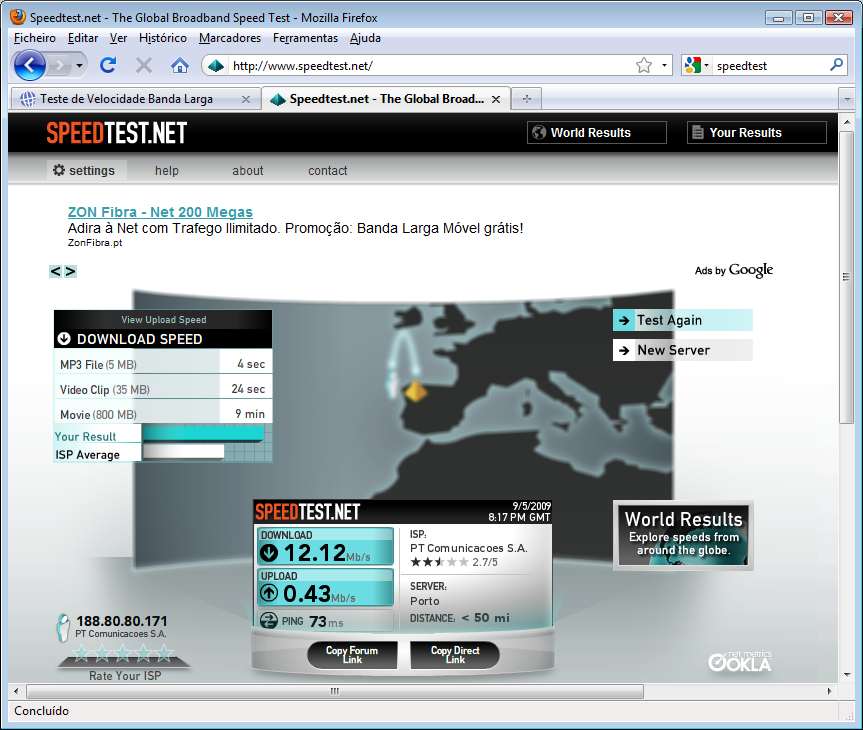The image size is (863, 730).
Task: Click the ISP Average white bar
Action: [183, 452]
